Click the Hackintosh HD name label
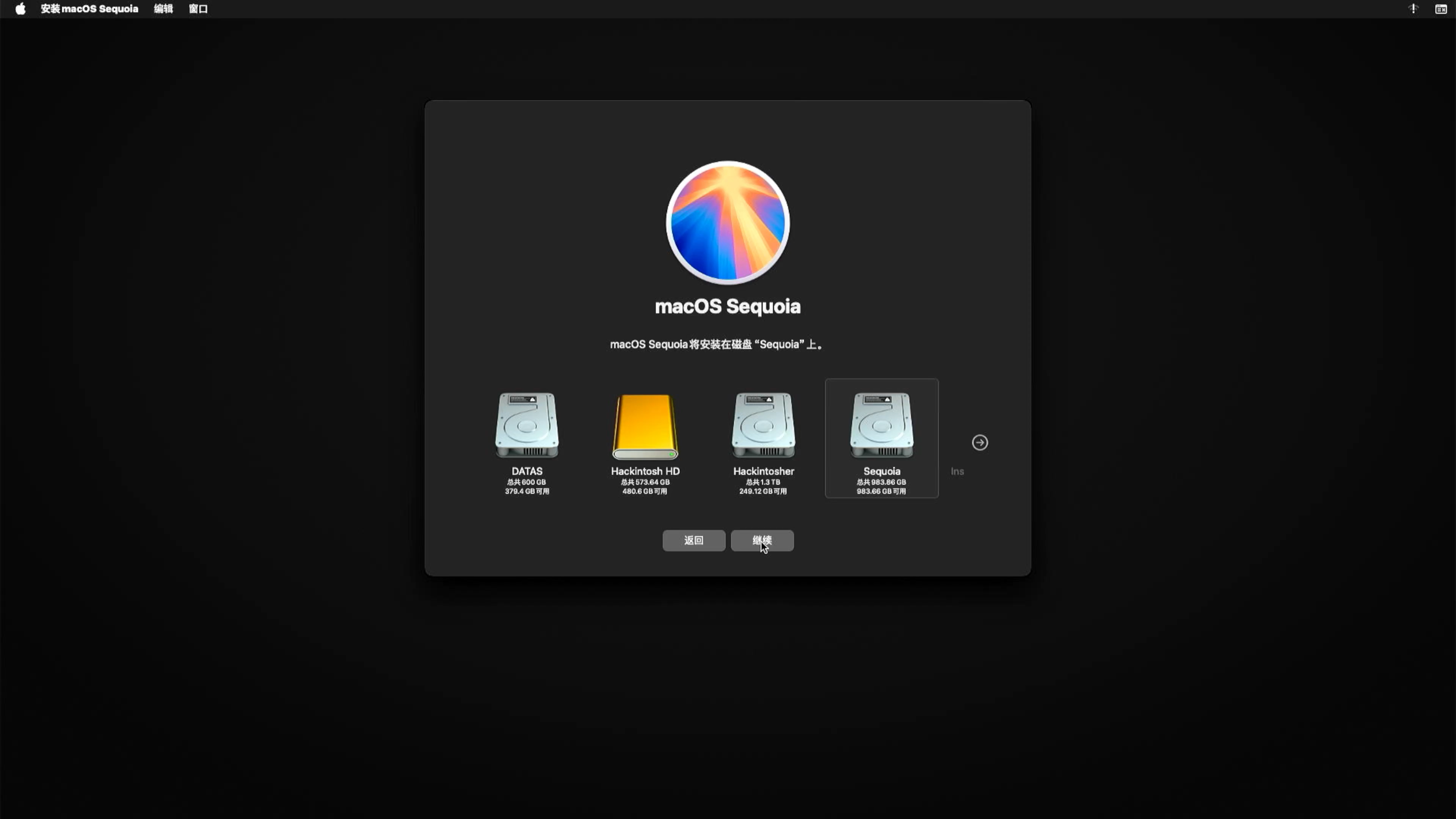This screenshot has width=1456, height=819. click(645, 471)
